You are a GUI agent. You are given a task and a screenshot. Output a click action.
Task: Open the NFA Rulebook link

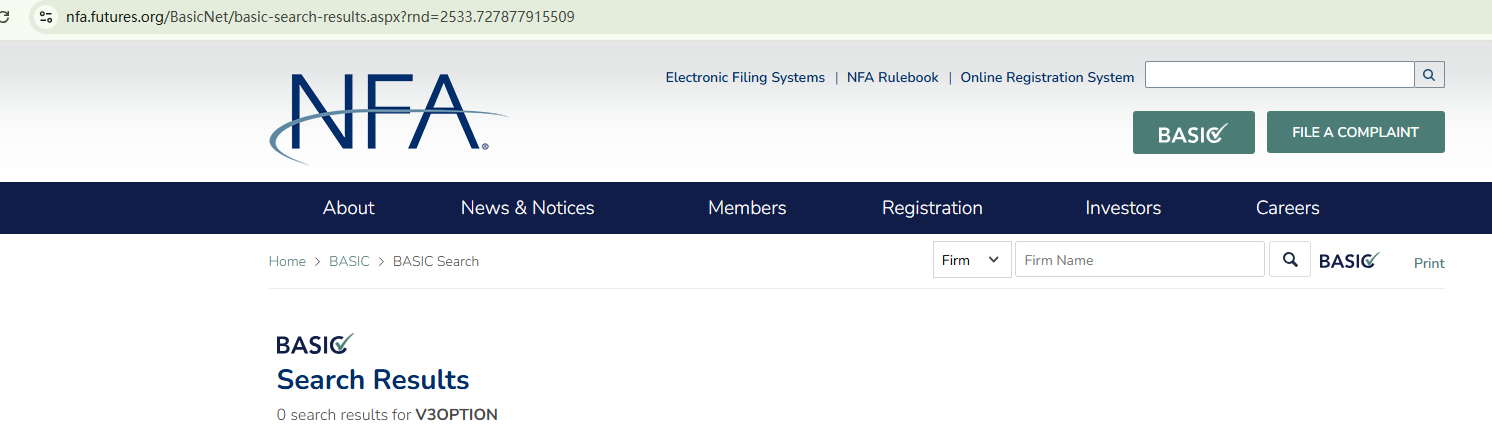pos(892,77)
